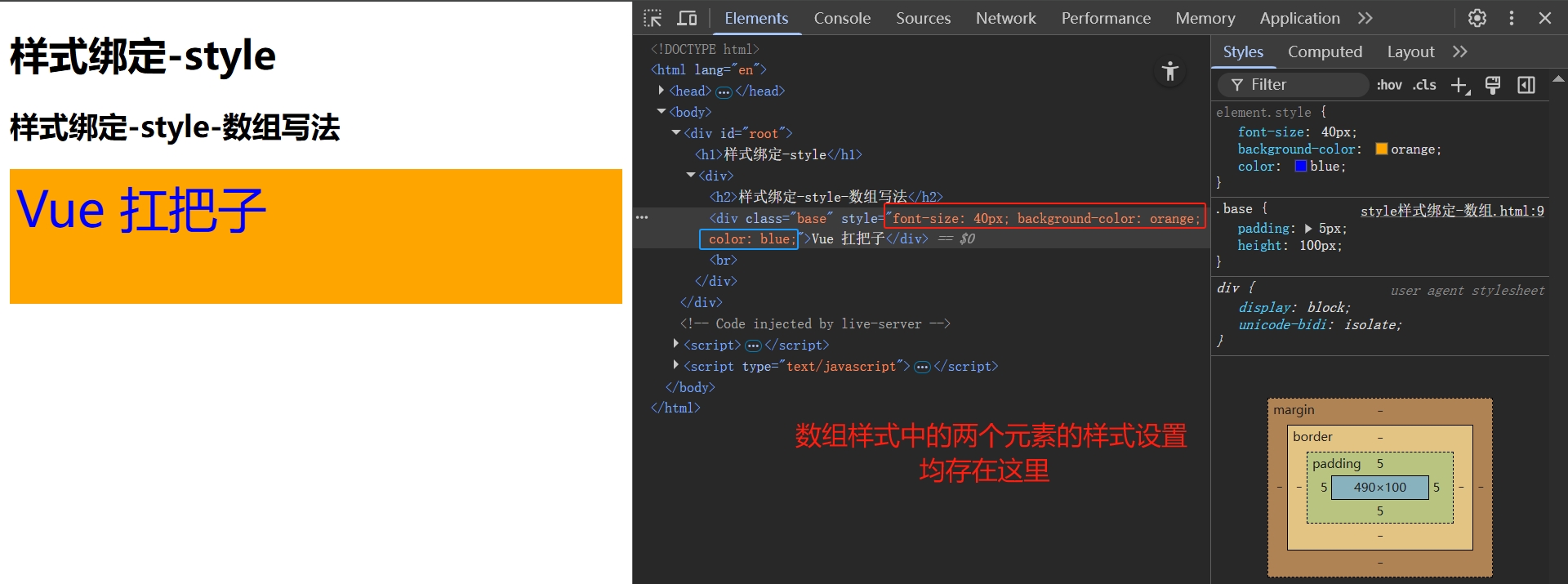Screen dimensions: 1568x584
Task: Click the margin label in box model
Action: click(x=1294, y=410)
